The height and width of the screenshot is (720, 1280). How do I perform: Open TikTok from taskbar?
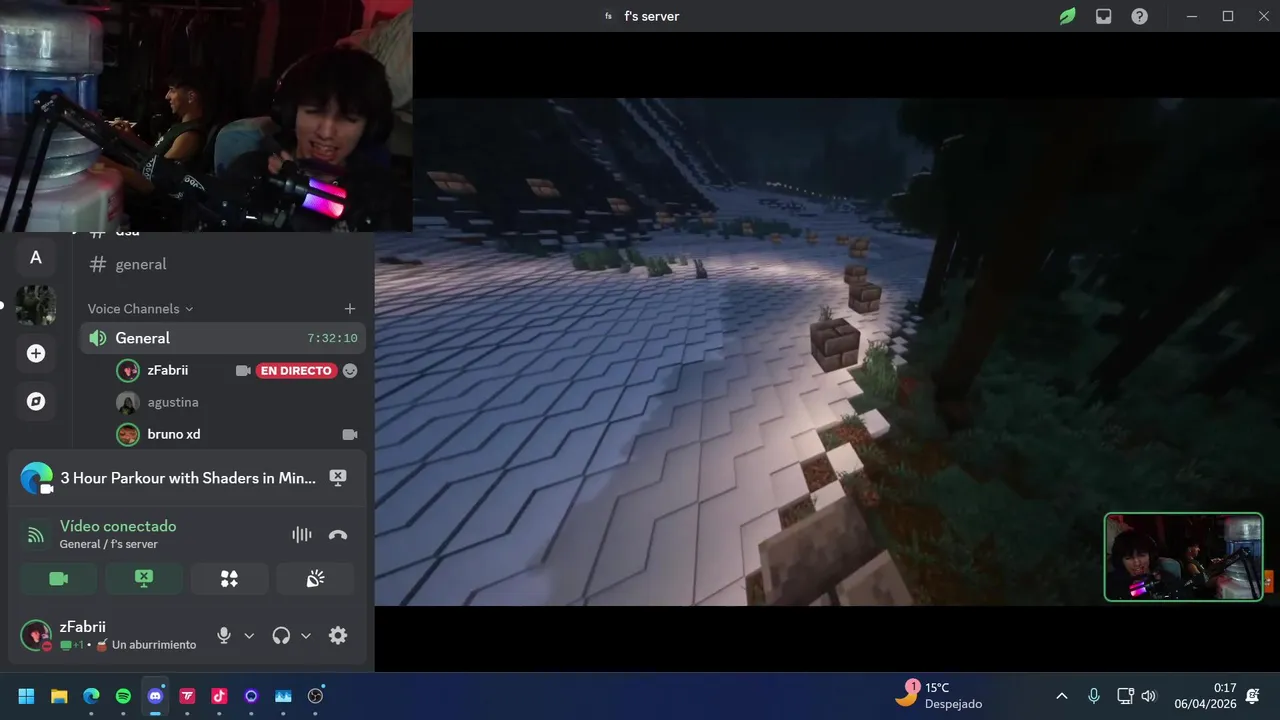pyautogui.click(x=219, y=696)
